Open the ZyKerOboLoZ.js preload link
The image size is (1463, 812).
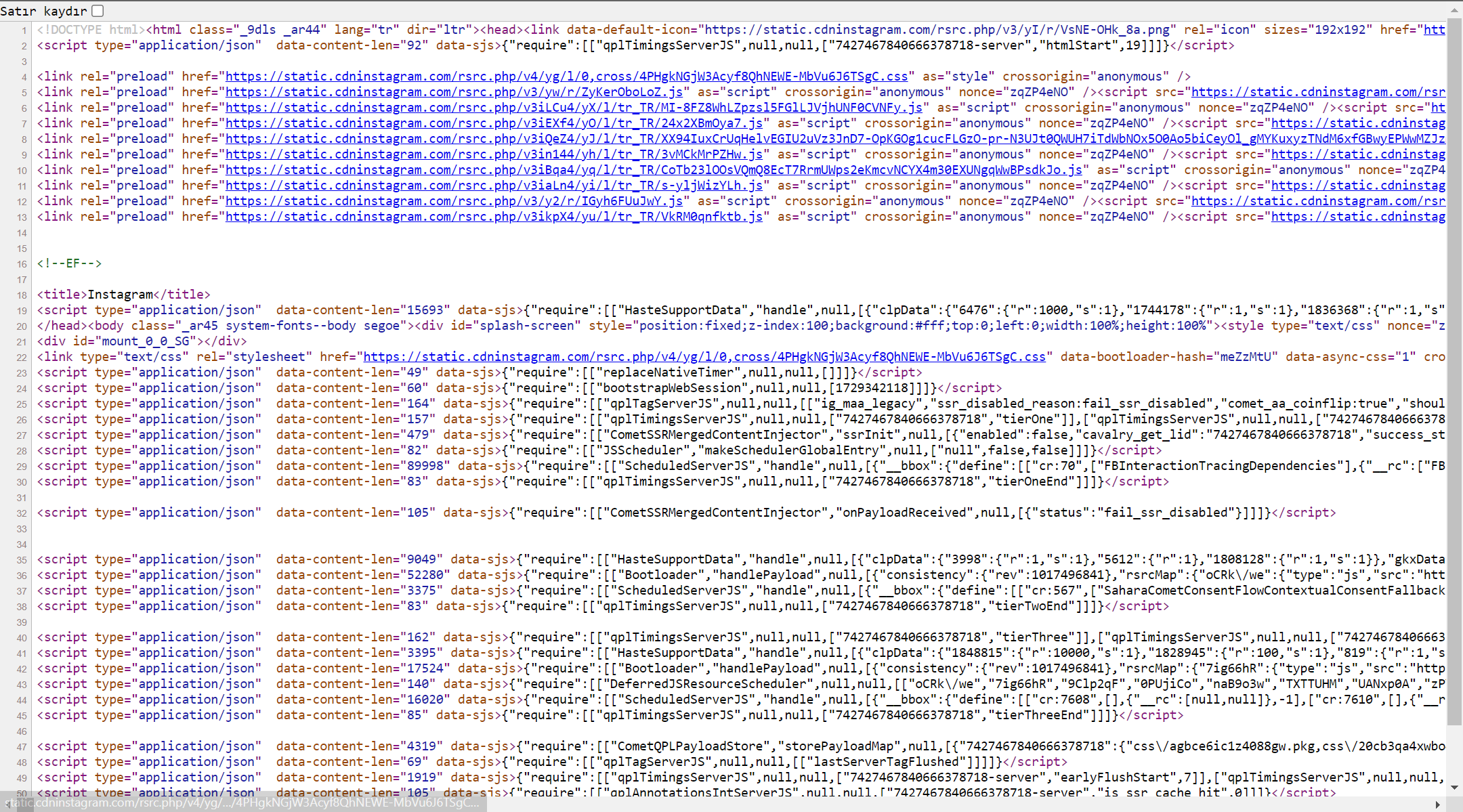coord(454,92)
